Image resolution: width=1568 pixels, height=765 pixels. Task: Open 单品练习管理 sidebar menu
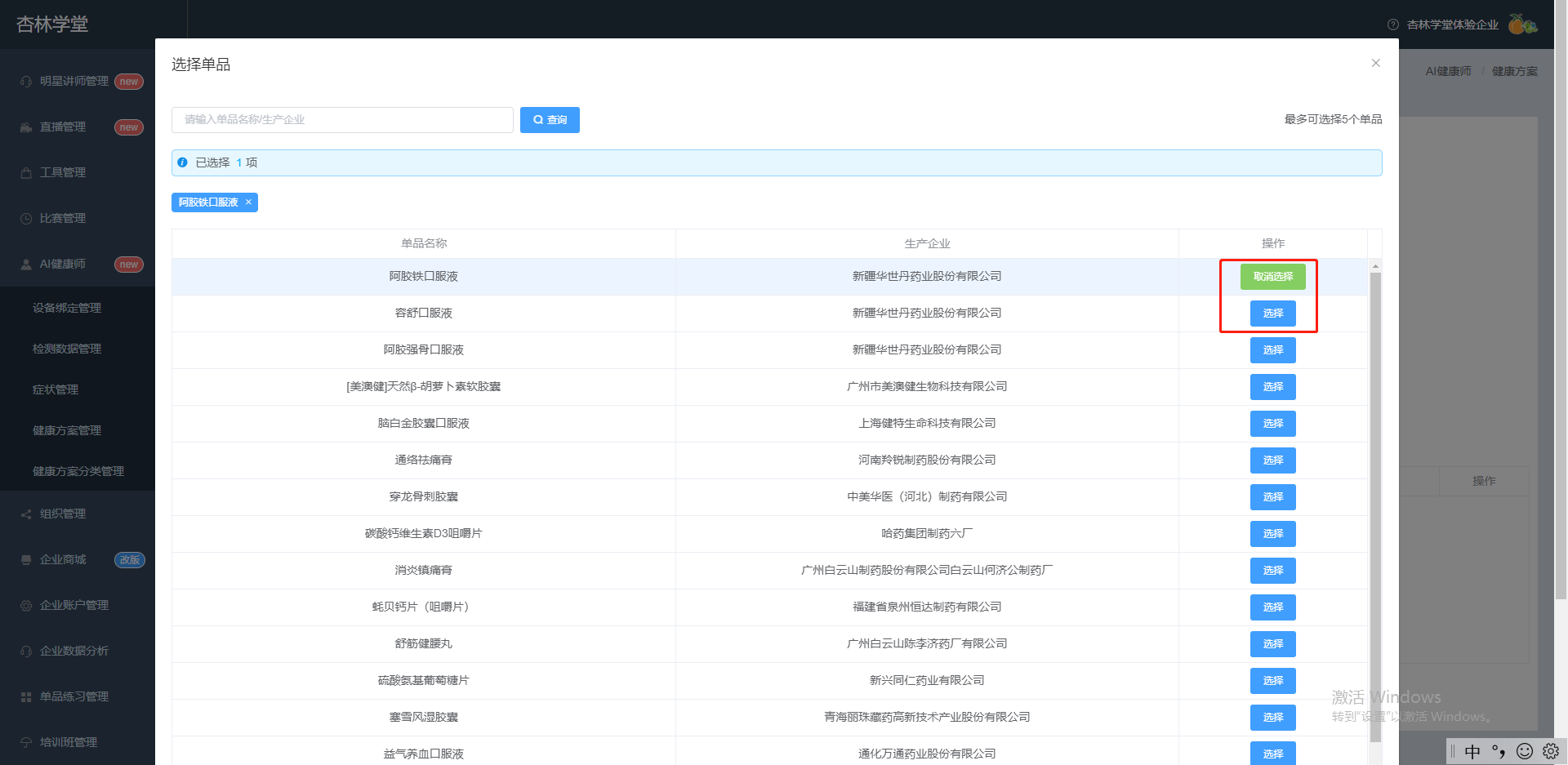78,697
